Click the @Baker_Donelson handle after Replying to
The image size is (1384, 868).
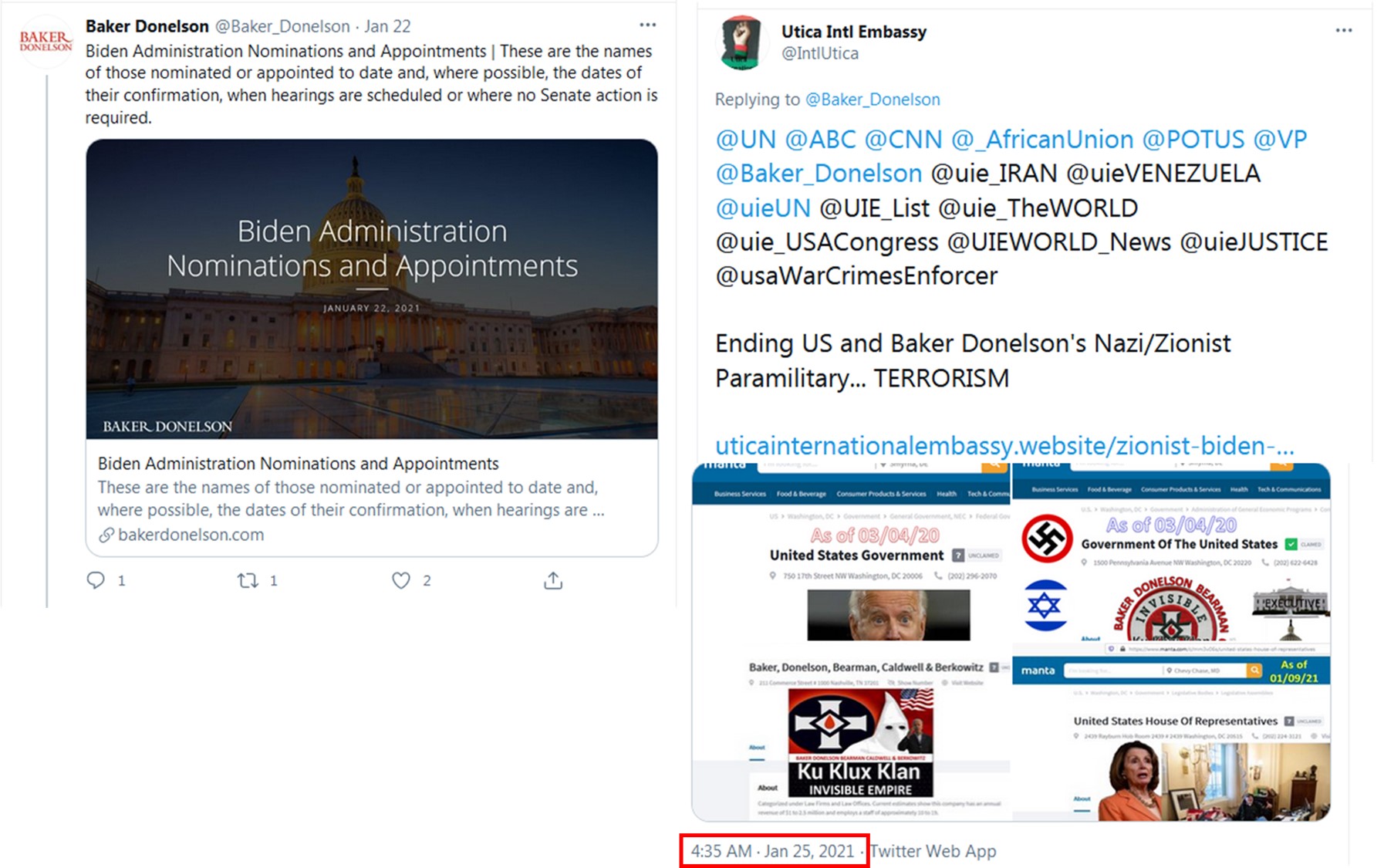873,100
